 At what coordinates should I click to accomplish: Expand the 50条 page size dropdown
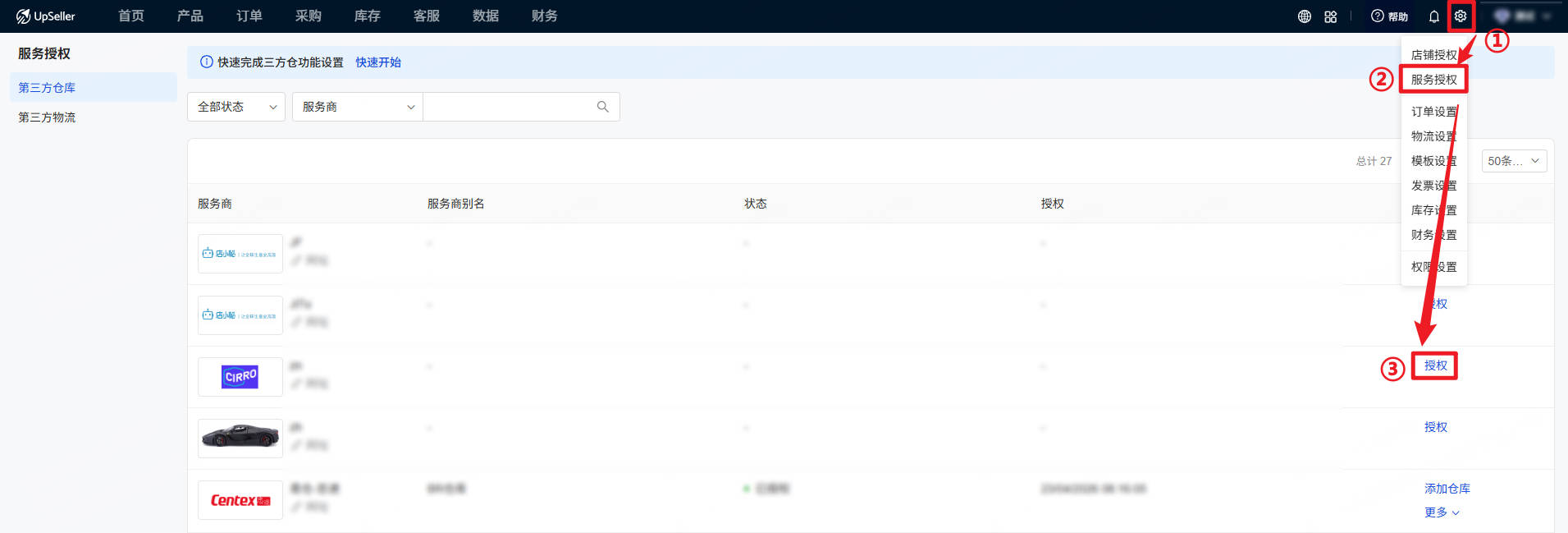tap(1514, 161)
